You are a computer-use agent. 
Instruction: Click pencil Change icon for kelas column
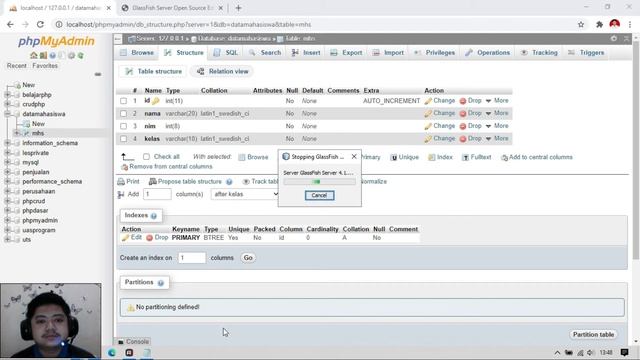tap(428, 139)
